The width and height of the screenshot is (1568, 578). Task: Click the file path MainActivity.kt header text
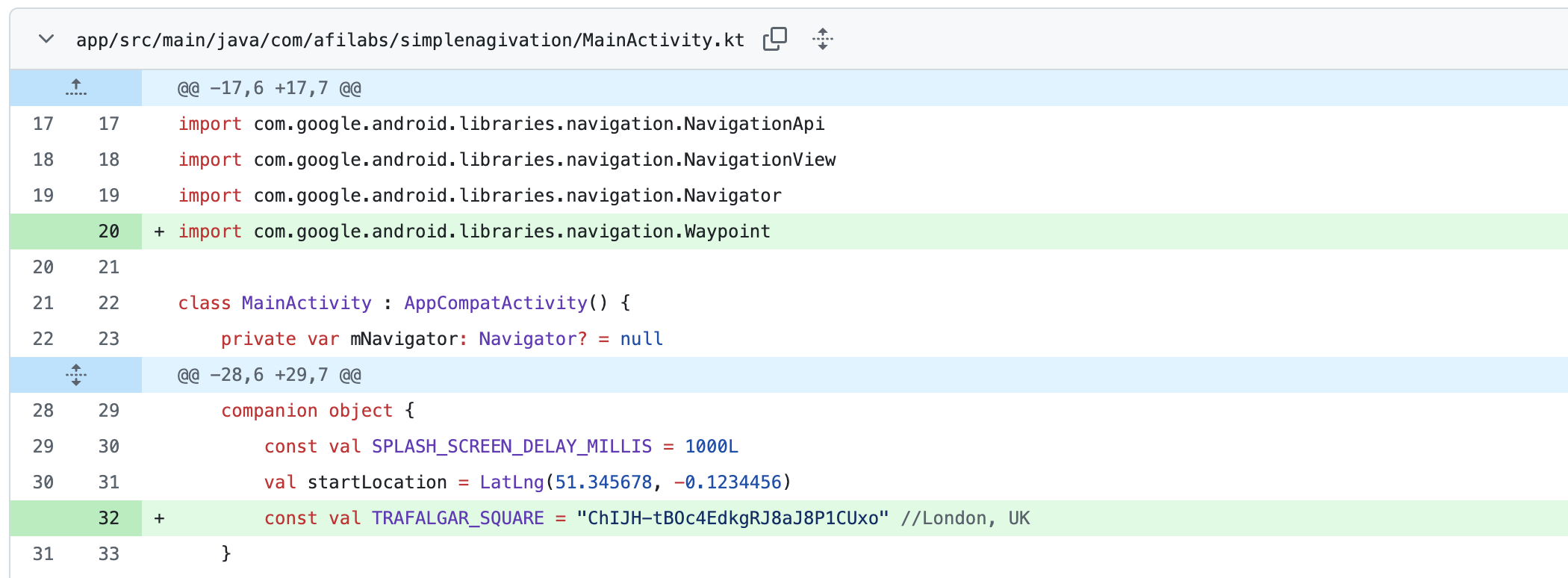click(410, 40)
